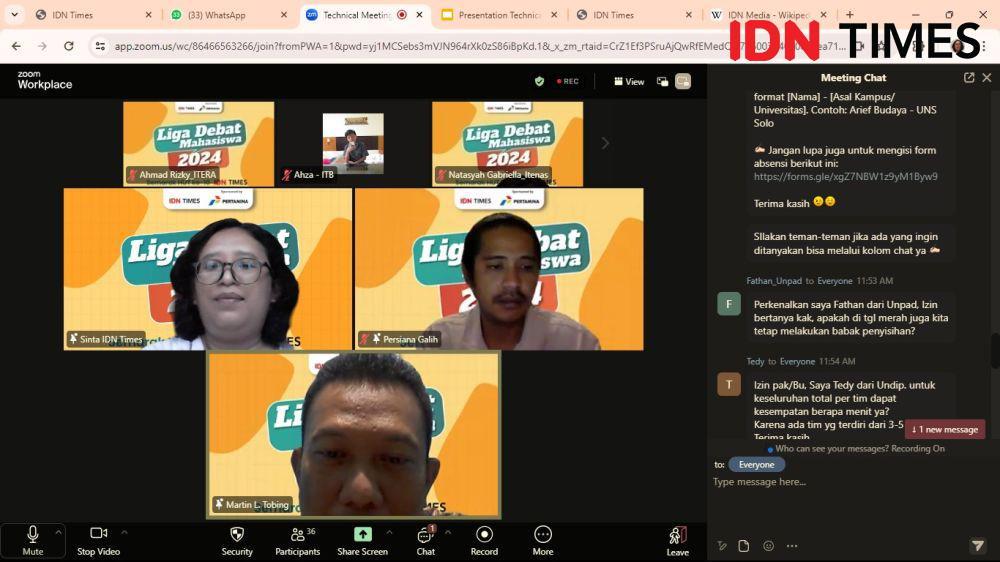Click Tedy avatar in chat
This screenshot has height=562, width=1000.
point(729,384)
